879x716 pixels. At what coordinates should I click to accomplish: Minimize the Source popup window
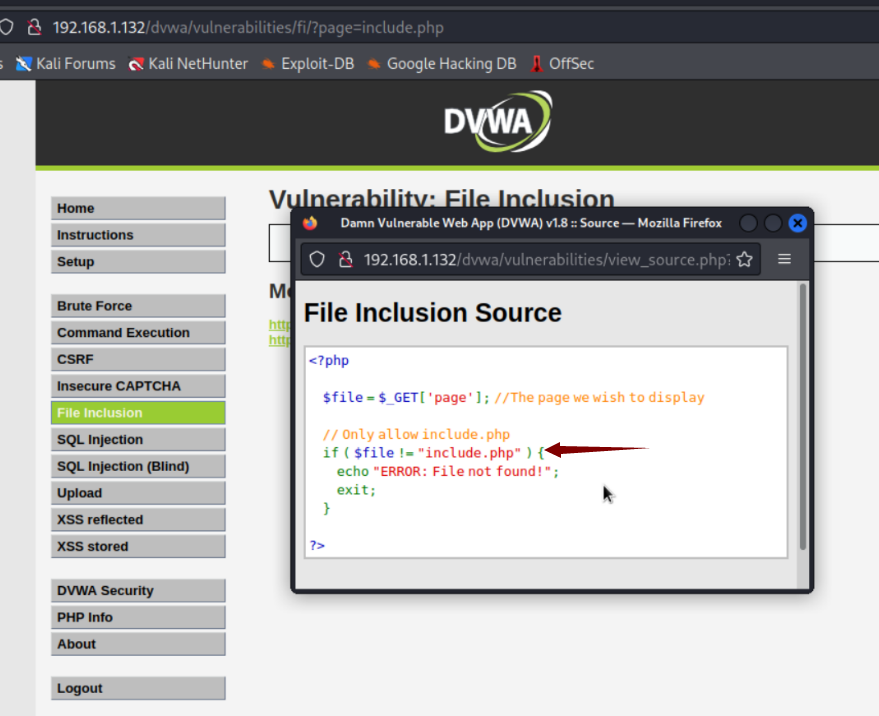coord(748,223)
